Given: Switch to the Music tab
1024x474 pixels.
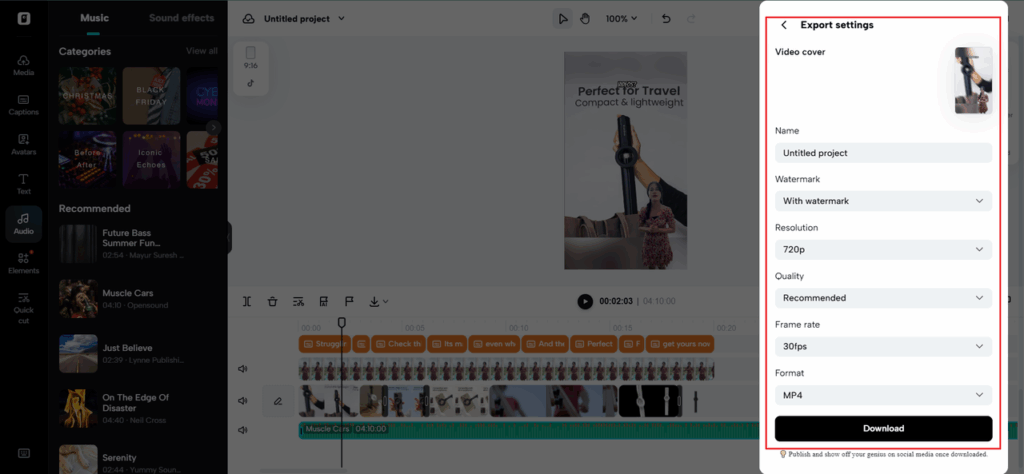Looking at the screenshot, I should [x=94, y=18].
